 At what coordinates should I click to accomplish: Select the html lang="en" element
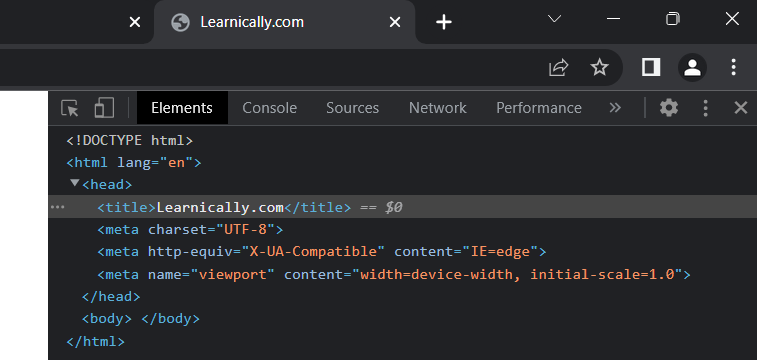pyautogui.click(x=134, y=163)
